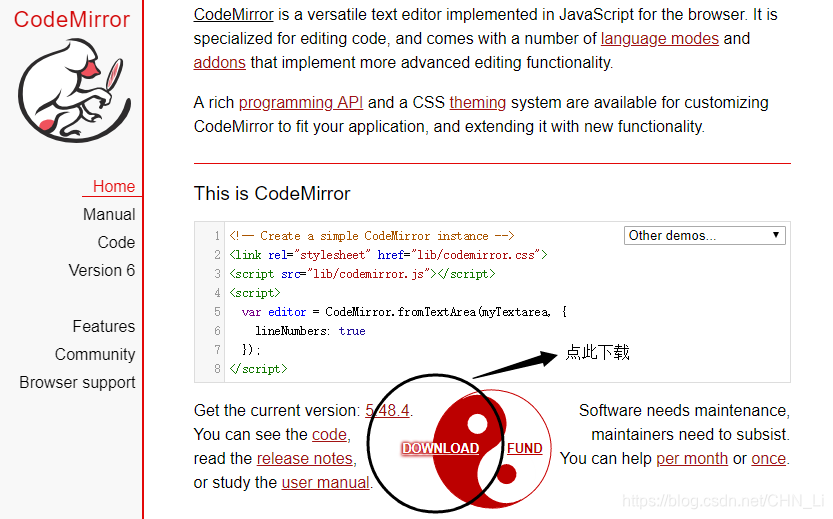Click line number 5 in the editor gutter

point(217,312)
